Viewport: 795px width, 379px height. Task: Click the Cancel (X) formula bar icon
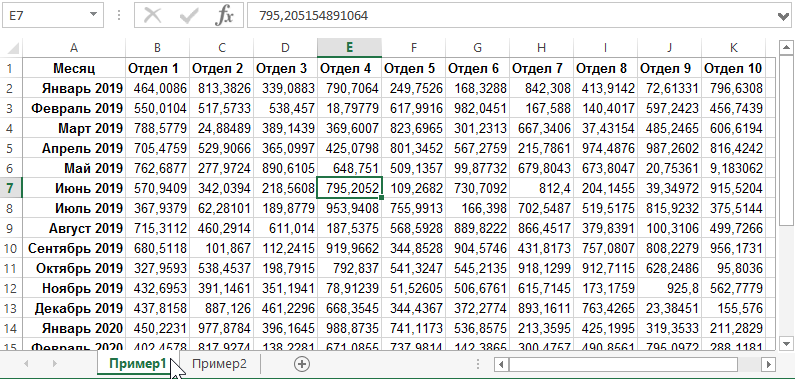152,16
